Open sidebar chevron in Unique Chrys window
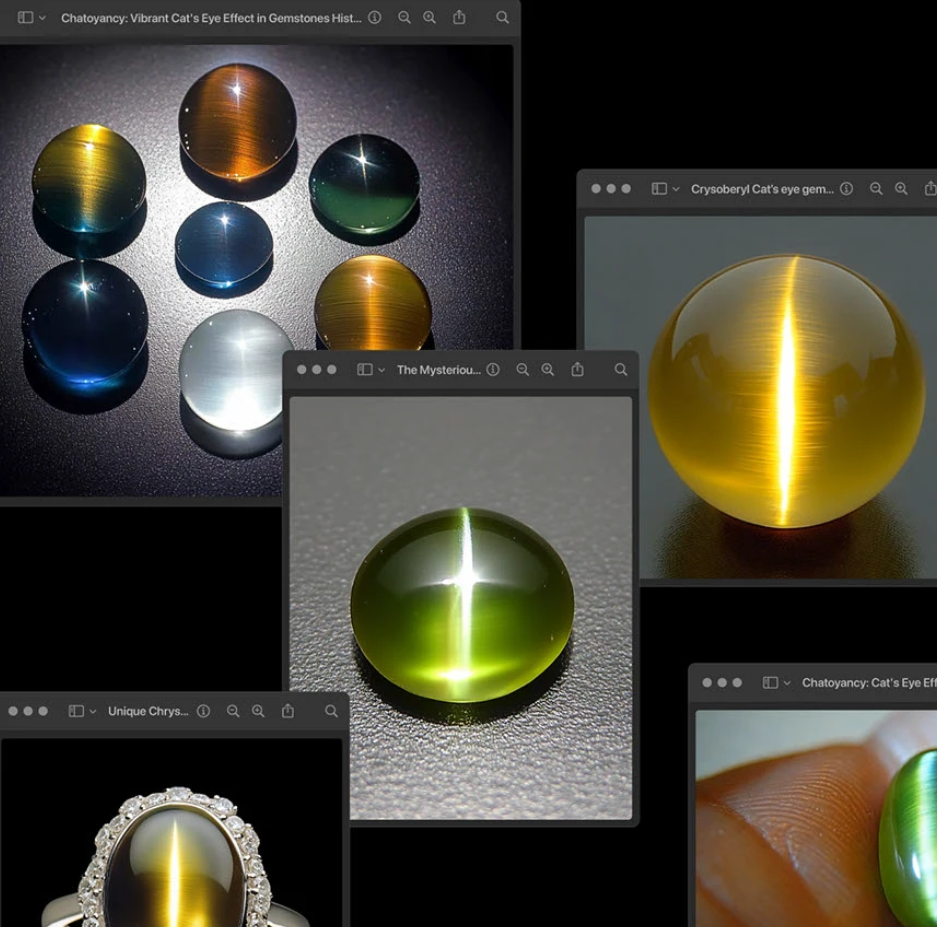 (93, 711)
